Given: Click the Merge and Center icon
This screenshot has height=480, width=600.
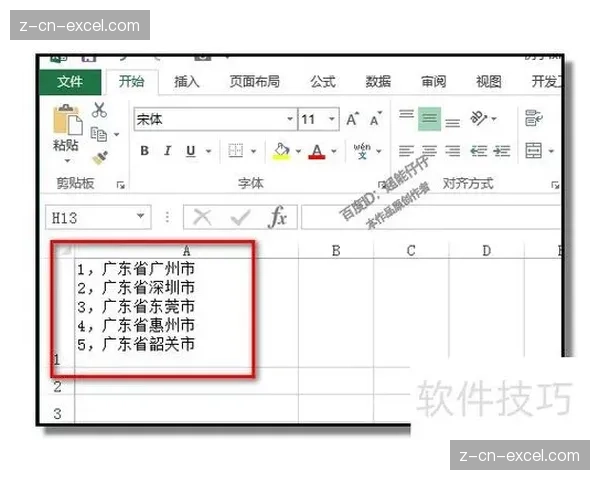Looking at the screenshot, I should [533, 151].
